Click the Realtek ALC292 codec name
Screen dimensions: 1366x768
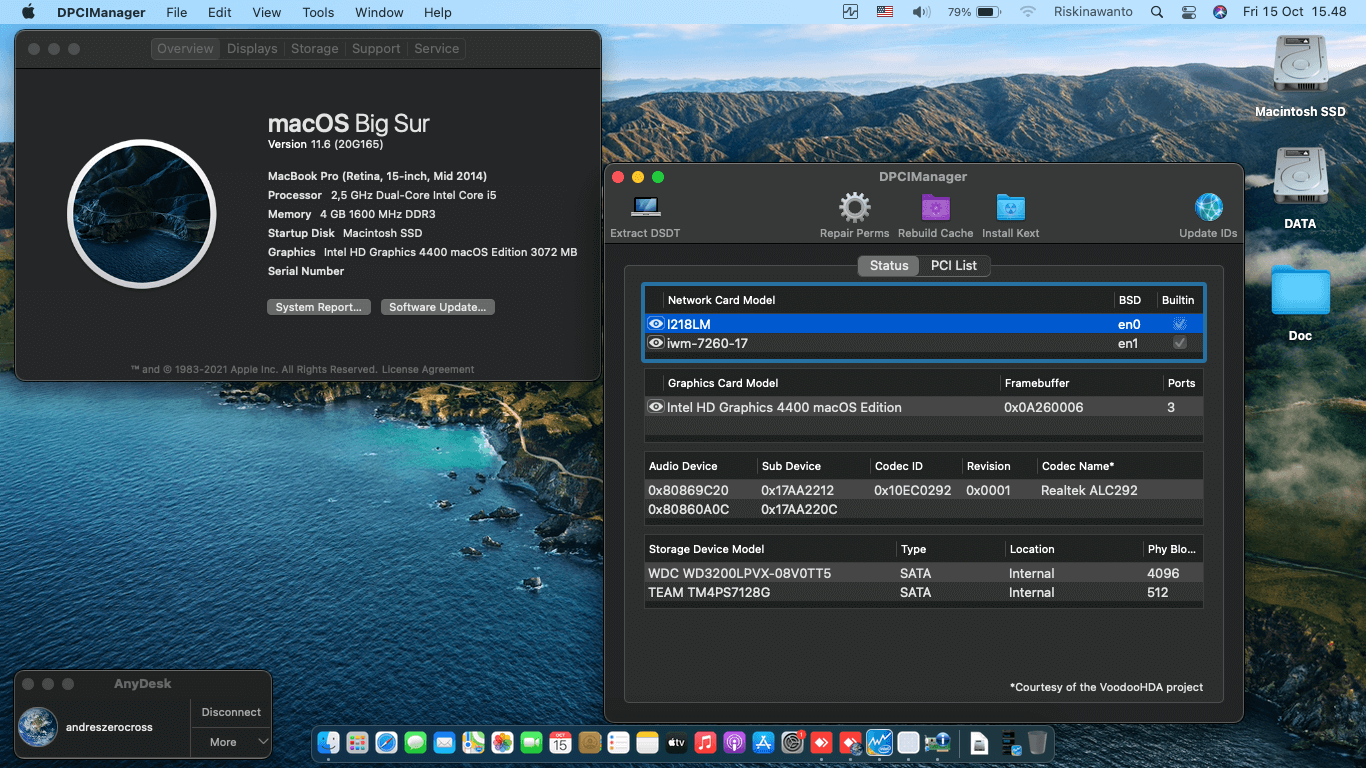[1089, 490]
